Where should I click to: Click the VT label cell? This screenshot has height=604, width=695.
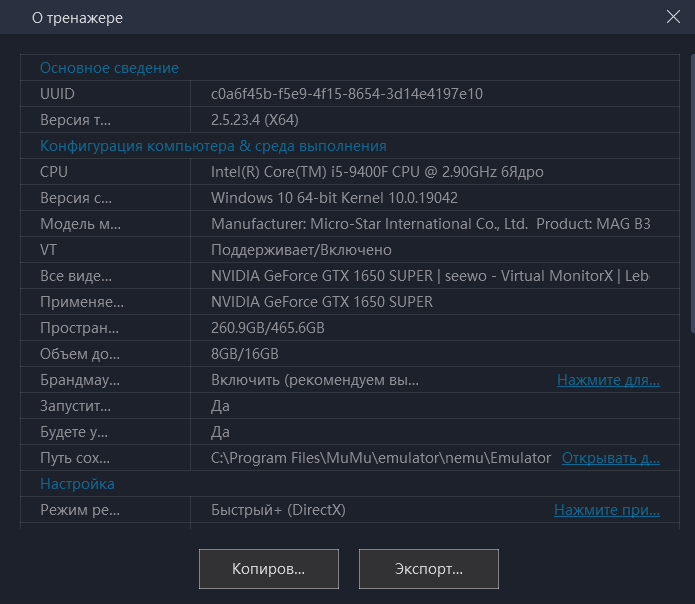pyautogui.click(x=105, y=250)
